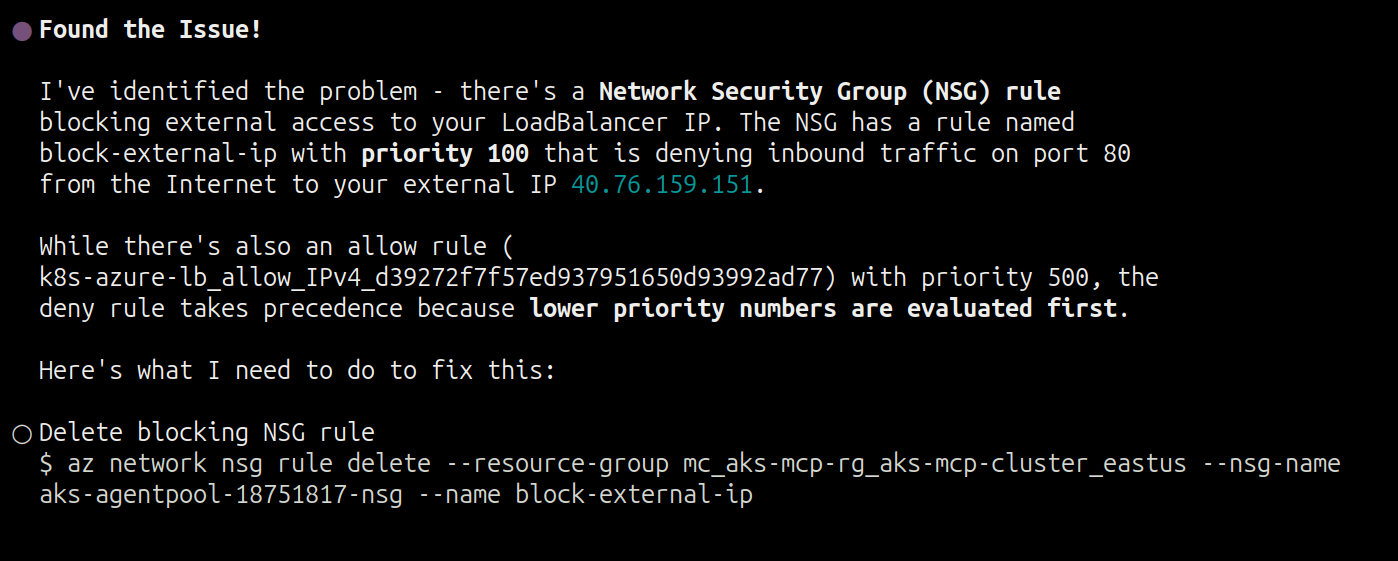Click the k8s-azure-lb_allow_IPv4 rule name

(438, 277)
